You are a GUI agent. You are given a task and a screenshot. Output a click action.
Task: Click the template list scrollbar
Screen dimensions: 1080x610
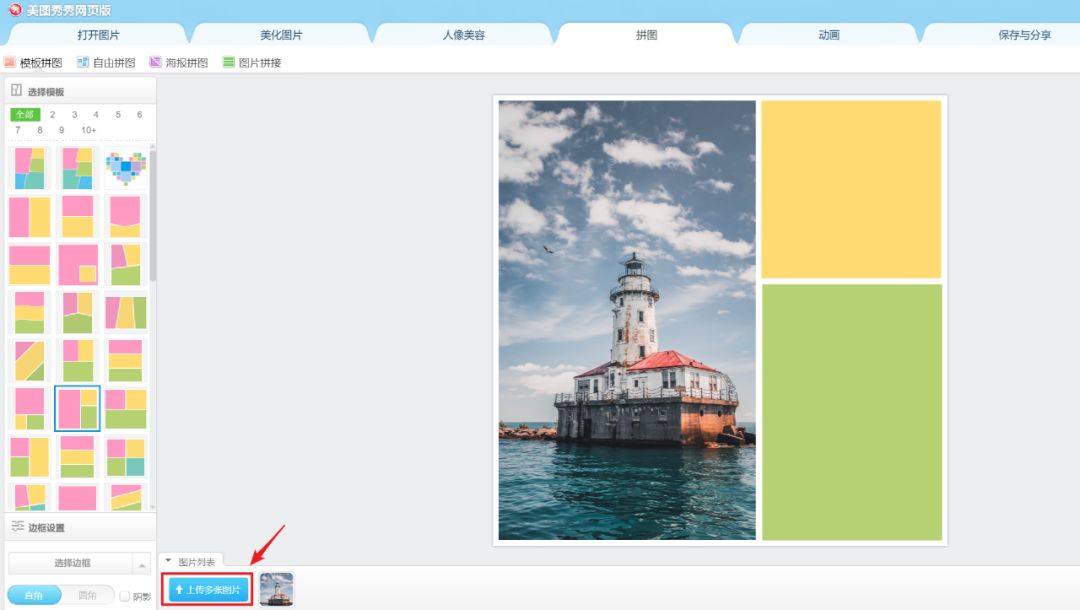point(152,216)
